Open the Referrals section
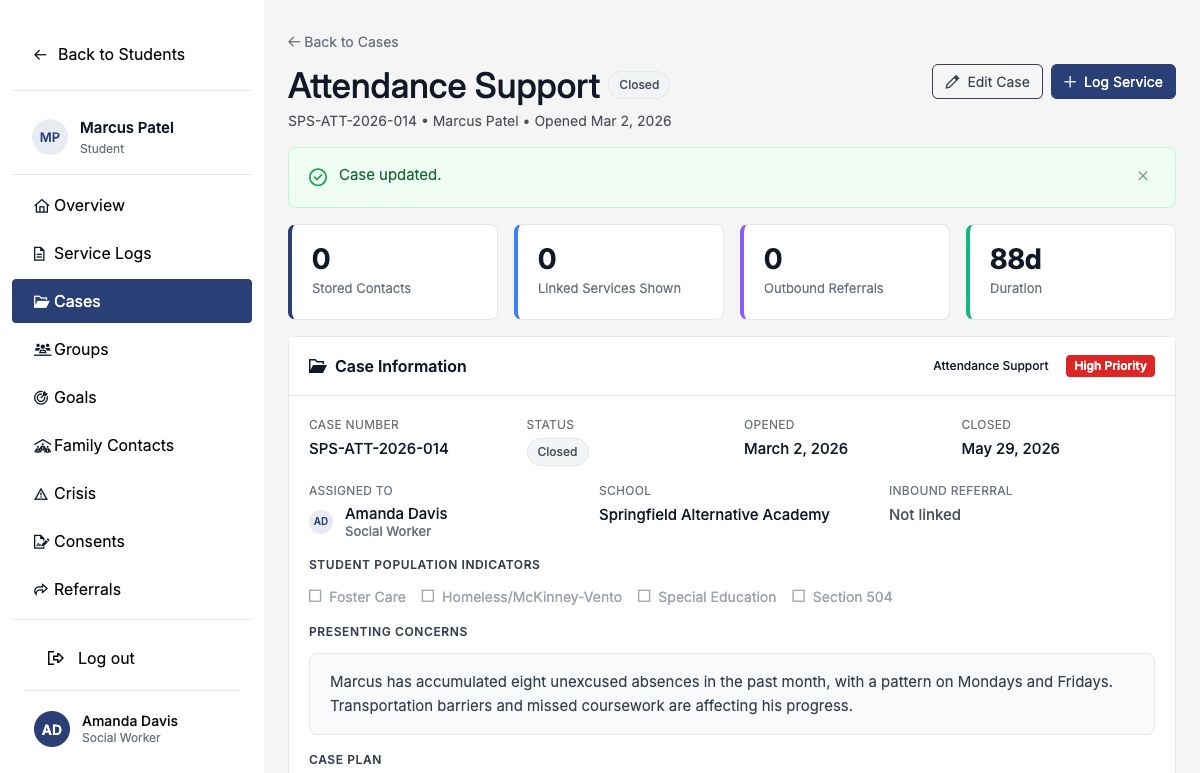 pos(132,590)
